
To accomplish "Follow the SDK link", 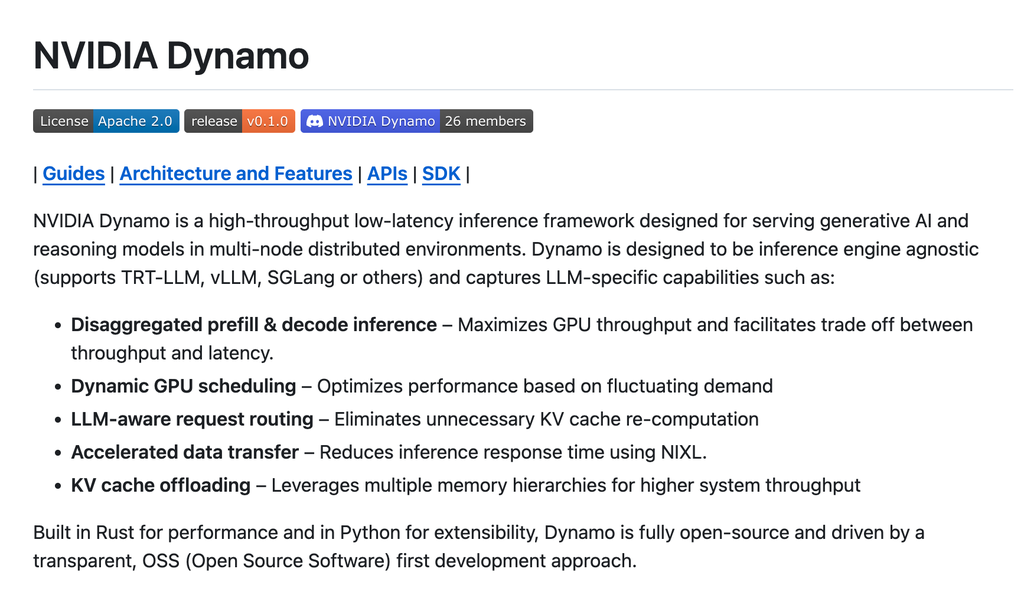I will [441, 174].
